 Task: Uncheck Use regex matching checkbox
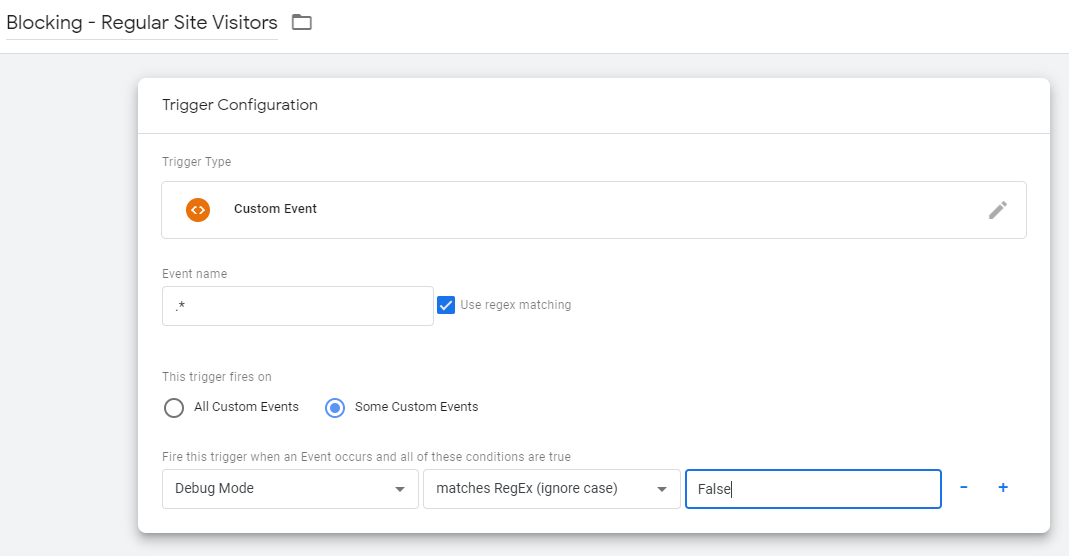(446, 305)
